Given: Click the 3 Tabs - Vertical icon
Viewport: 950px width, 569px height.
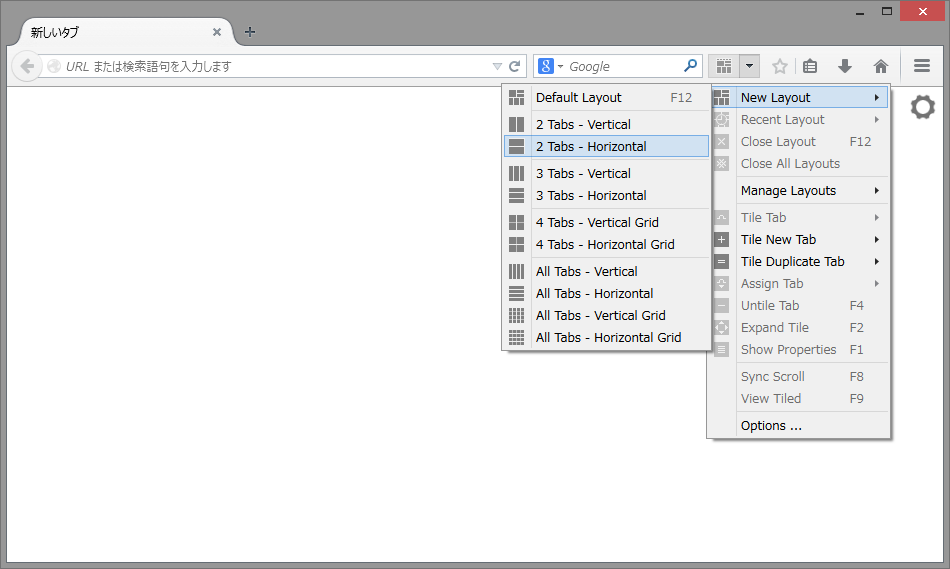Looking at the screenshot, I should [516, 173].
